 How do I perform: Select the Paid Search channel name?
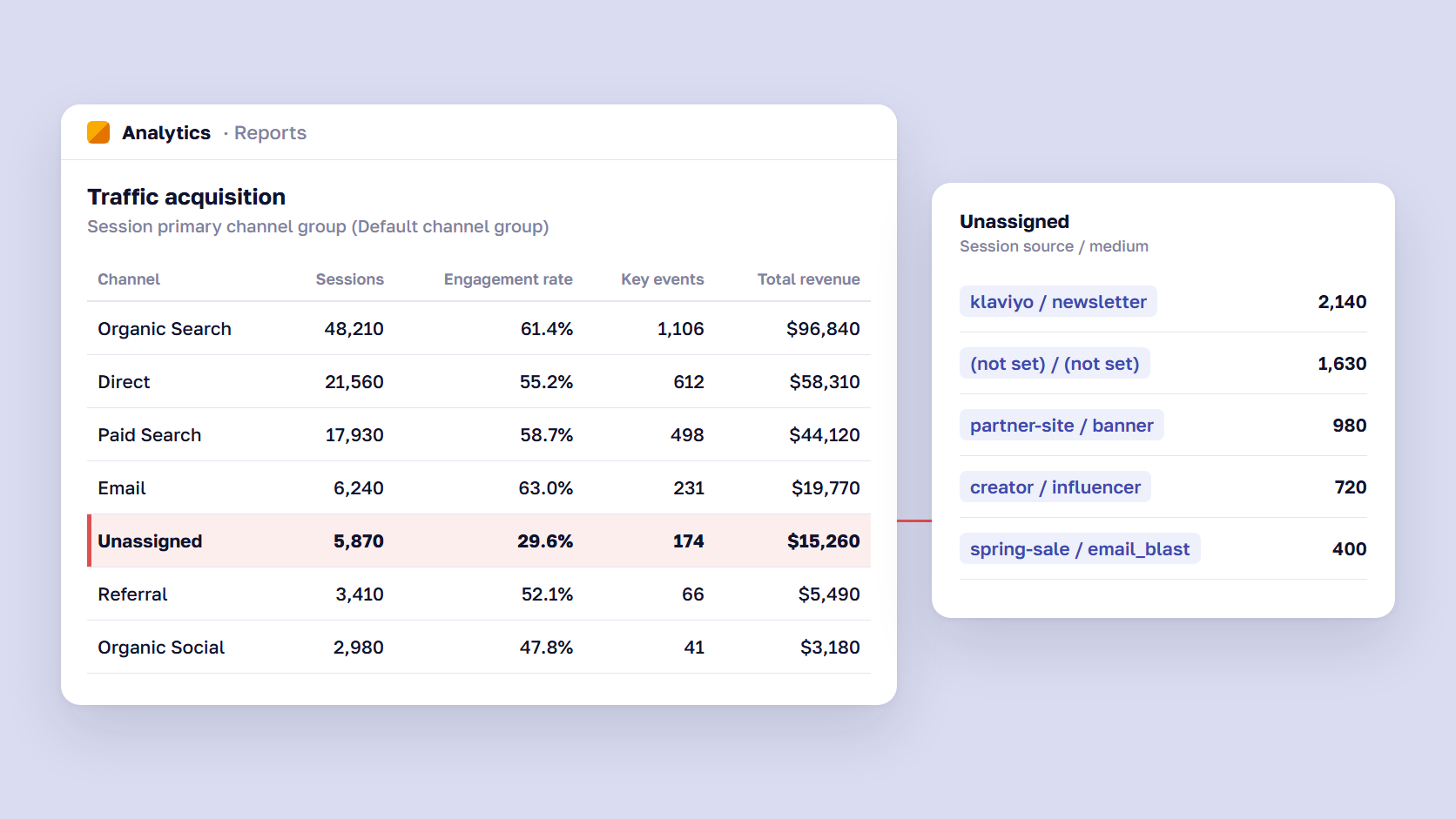tap(149, 435)
